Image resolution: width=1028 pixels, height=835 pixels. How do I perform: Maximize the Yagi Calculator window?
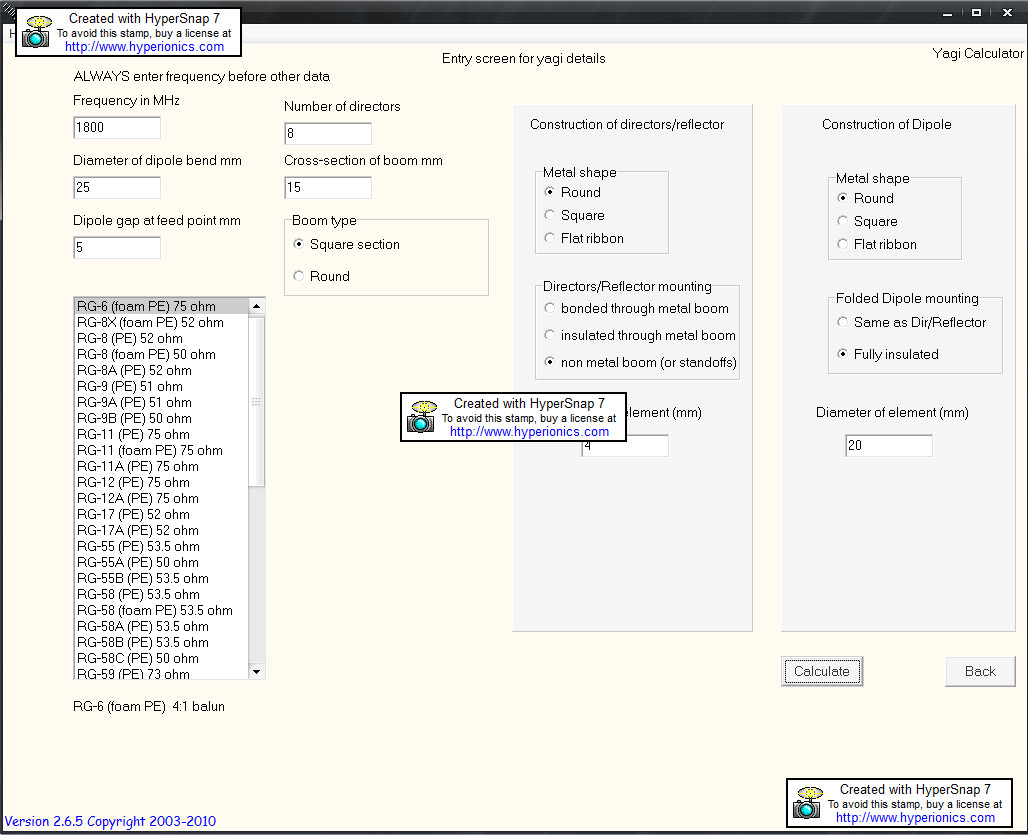tap(976, 13)
